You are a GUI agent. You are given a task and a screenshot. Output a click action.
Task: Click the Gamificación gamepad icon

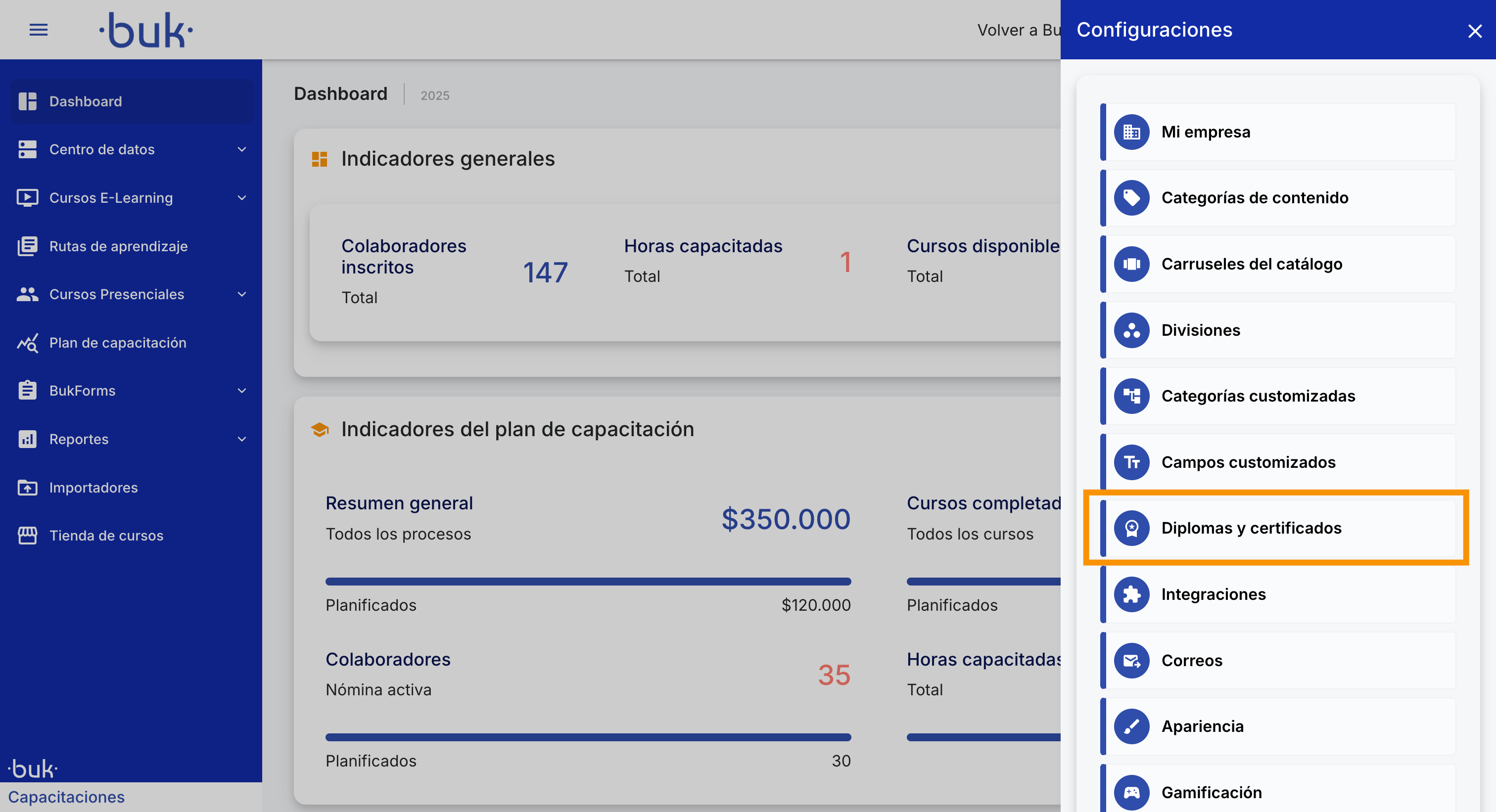pos(1131,792)
